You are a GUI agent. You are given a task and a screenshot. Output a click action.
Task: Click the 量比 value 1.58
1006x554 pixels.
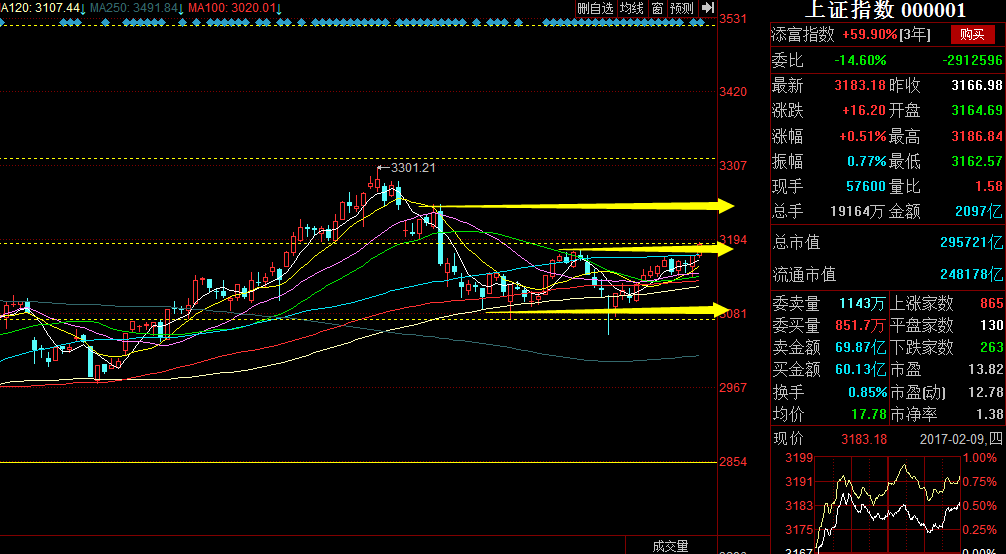tap(988, 187)
